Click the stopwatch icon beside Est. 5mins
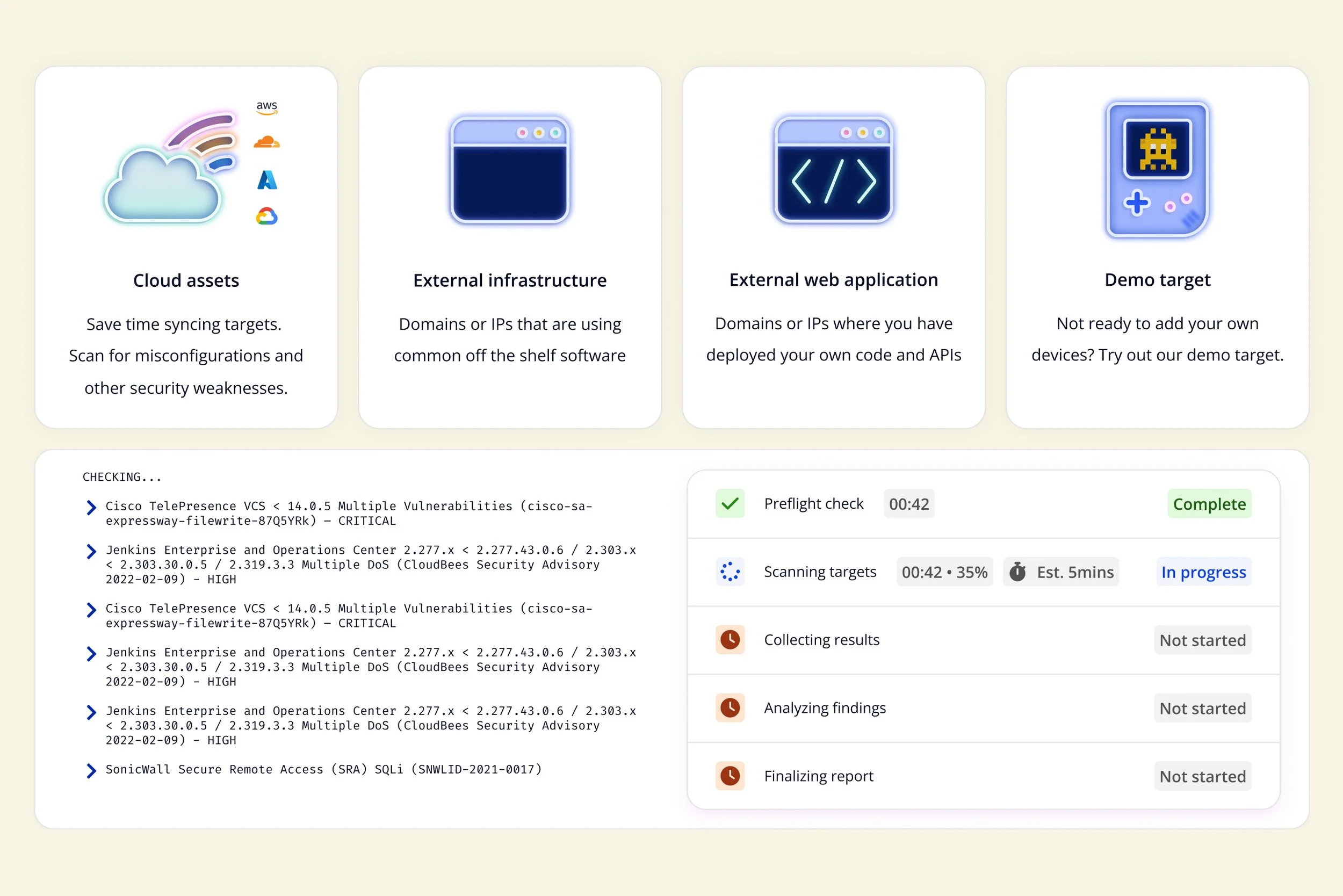This screenshot has height=896, width=1343. (1017, 572)
